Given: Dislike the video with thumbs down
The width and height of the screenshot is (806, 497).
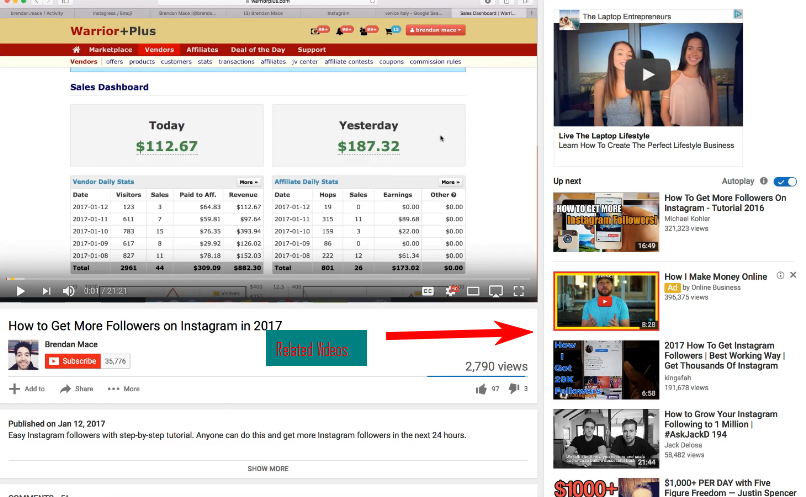Looking at the screenshot, I should point(514,389).
